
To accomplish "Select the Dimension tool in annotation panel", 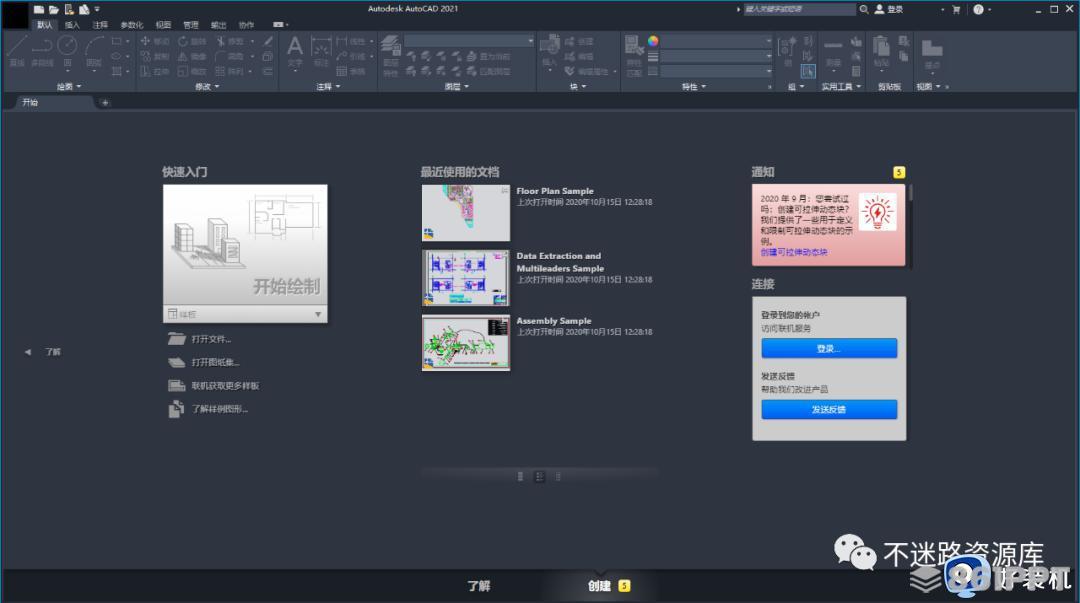I will [321, 50].
